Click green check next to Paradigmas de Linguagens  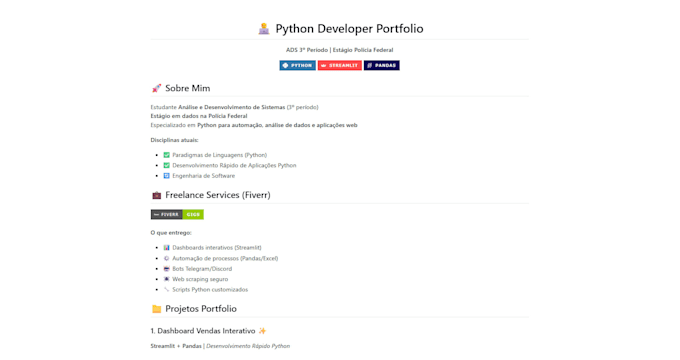tap(167, 155)
